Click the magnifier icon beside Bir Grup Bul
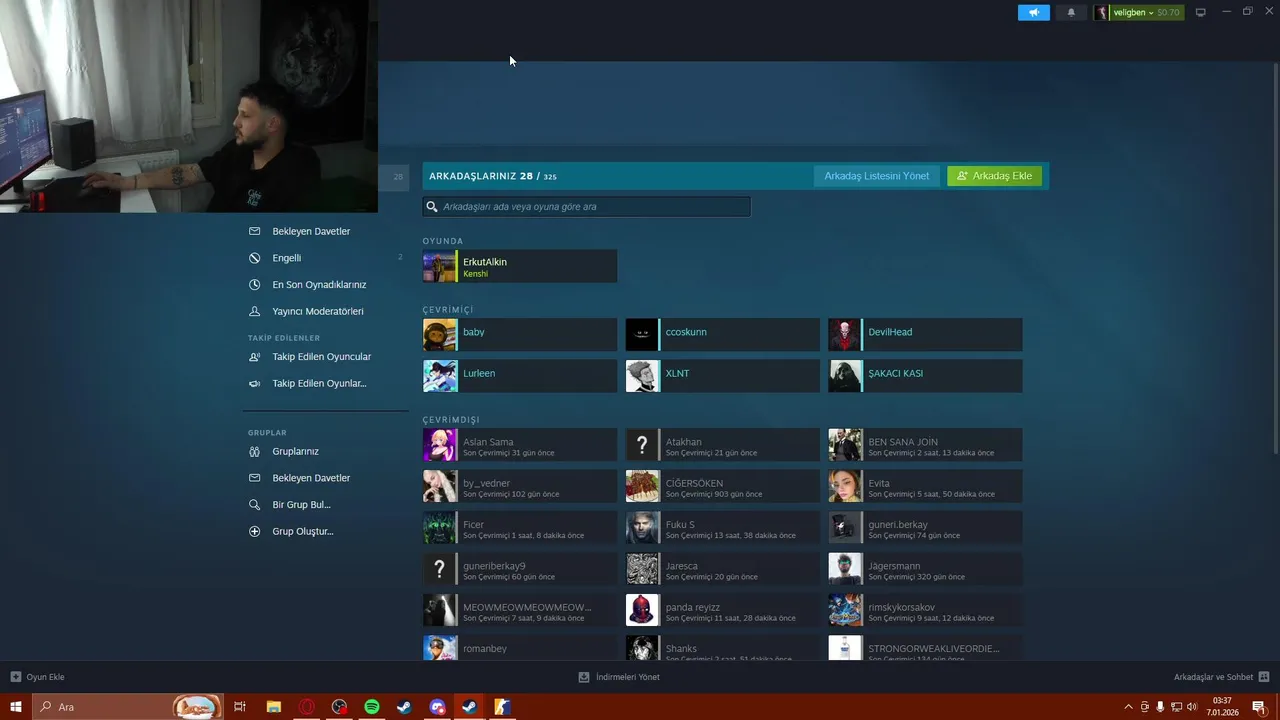Image resolution: width=1280 pixels, height=720 pixels. (x=254, y=505)
